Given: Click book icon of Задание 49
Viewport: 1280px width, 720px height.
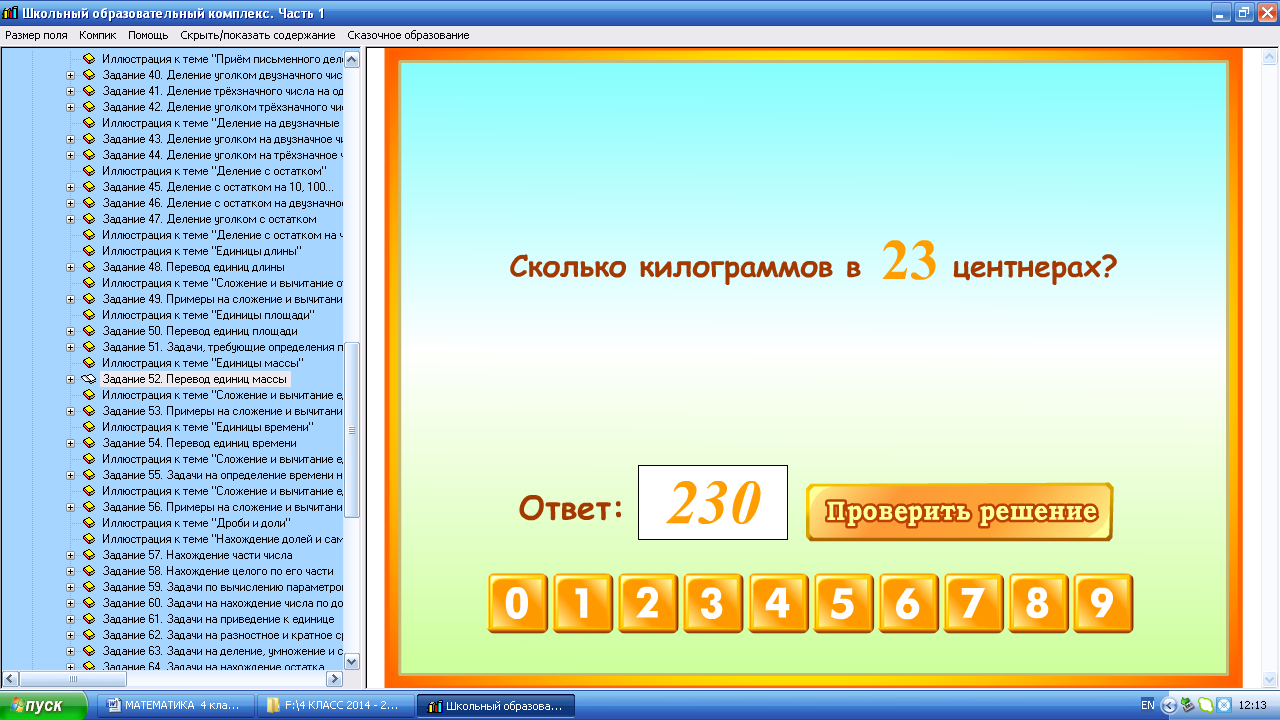Looking at the screenshot, I should (88, 299).
